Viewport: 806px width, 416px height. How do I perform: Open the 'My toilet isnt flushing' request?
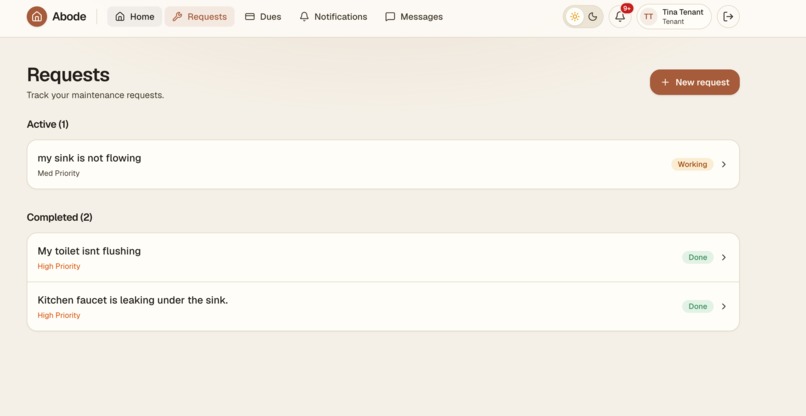coord(383,258)
